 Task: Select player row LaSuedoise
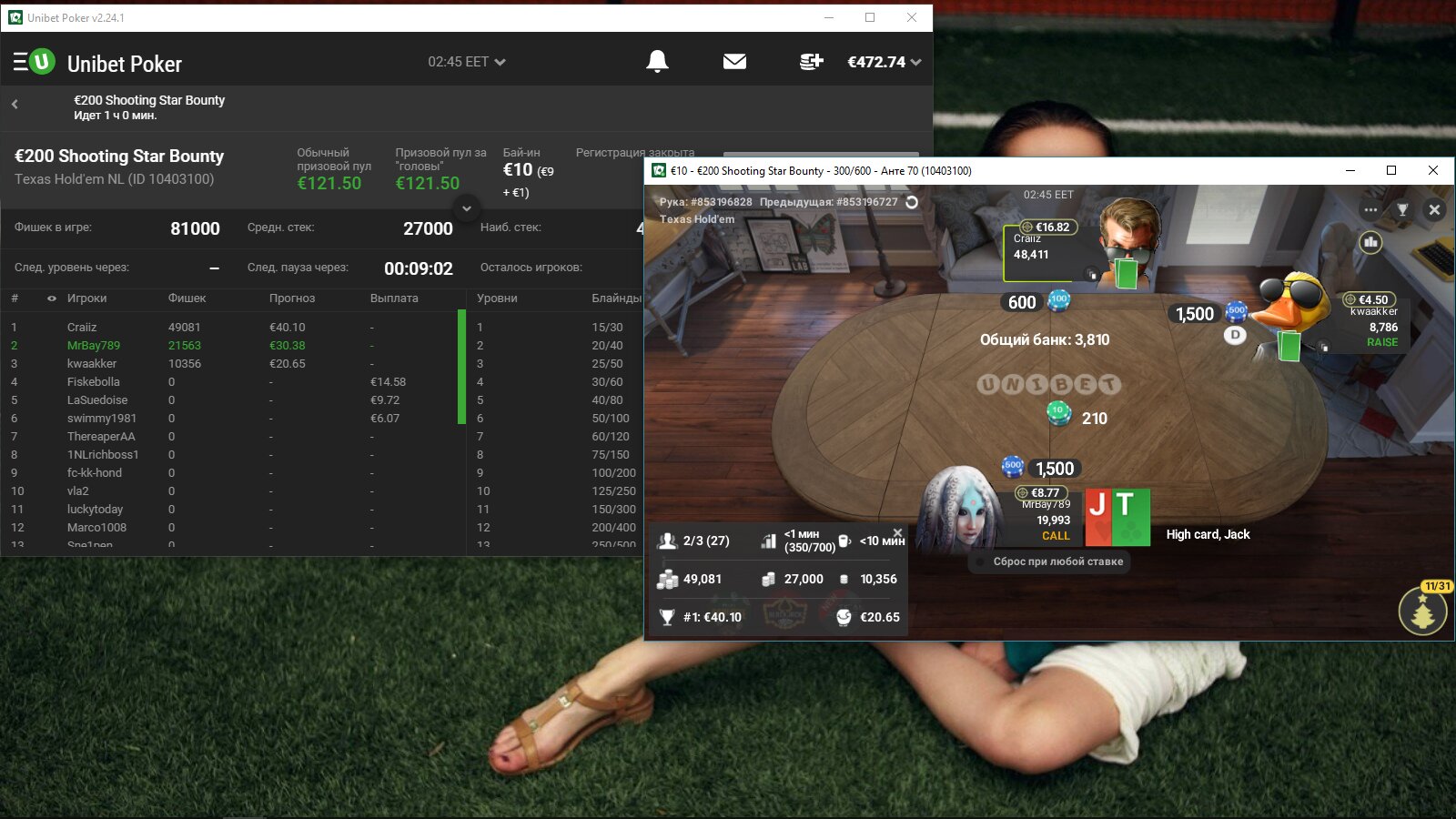tap(232, 399)
